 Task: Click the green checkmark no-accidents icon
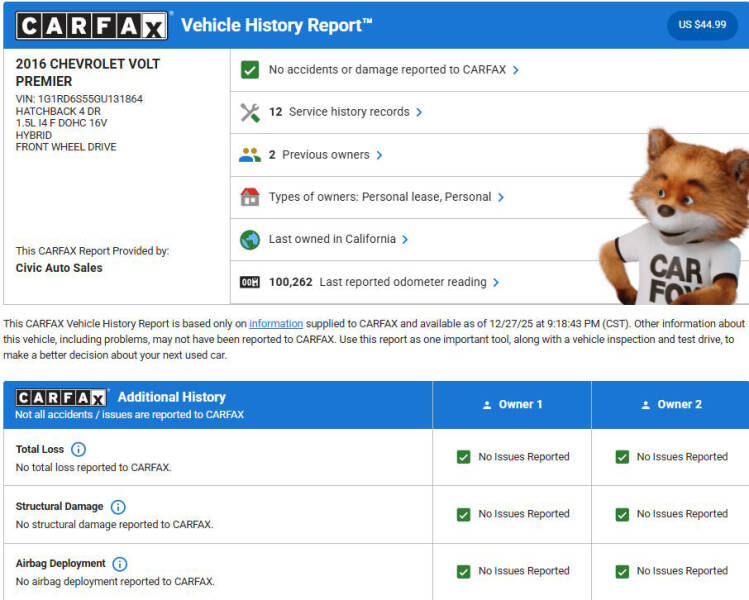tap(250, 70)
